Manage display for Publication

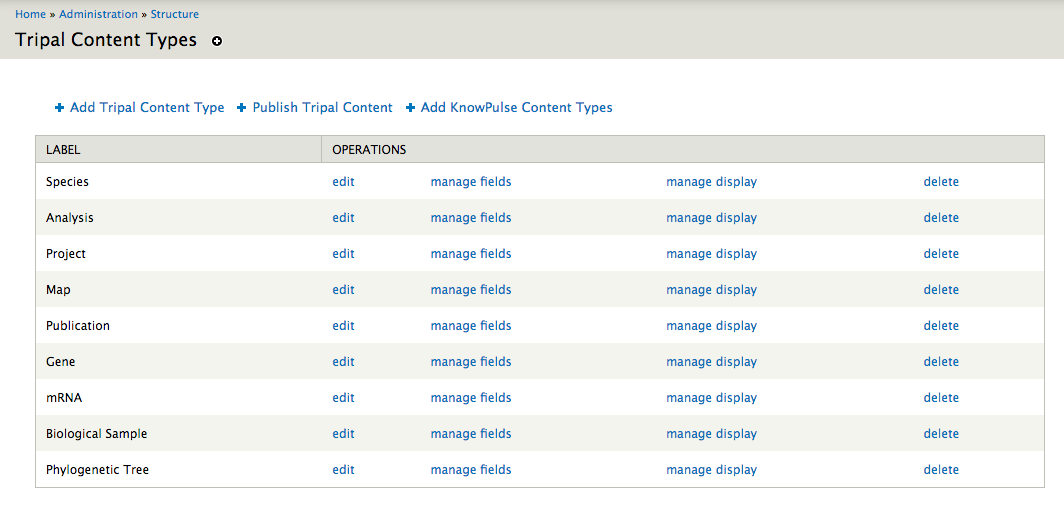pos(711,326)
